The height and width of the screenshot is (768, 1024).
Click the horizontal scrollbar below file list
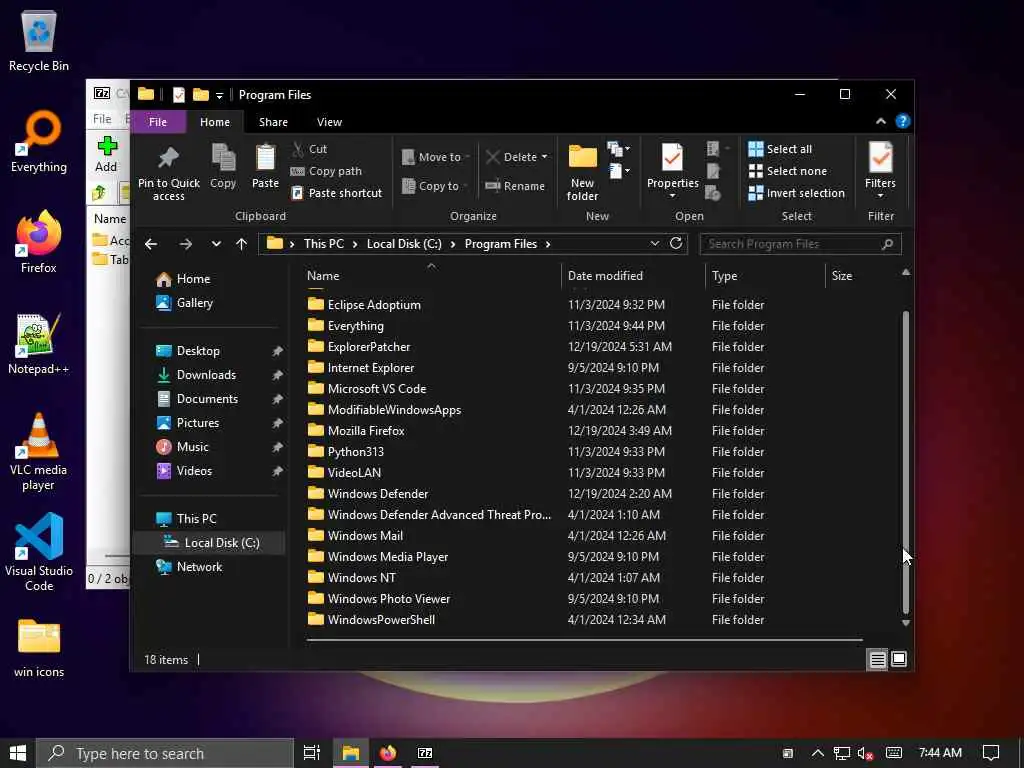(584, 640)
